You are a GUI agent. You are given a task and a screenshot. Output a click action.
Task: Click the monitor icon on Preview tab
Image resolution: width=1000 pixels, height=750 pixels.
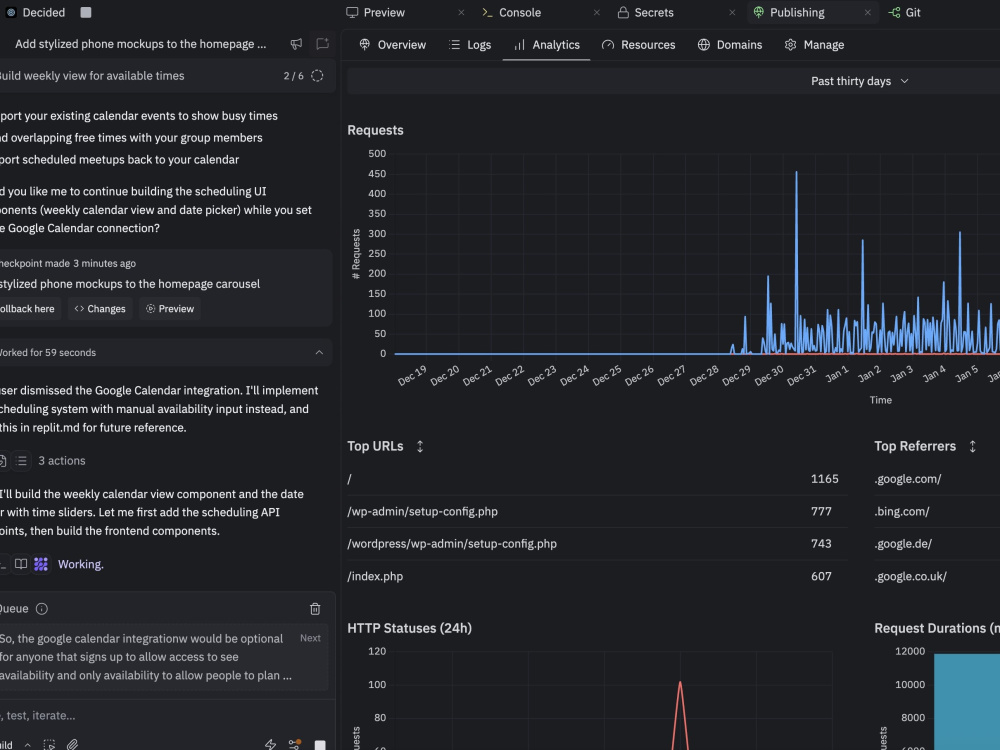point(352,12)
